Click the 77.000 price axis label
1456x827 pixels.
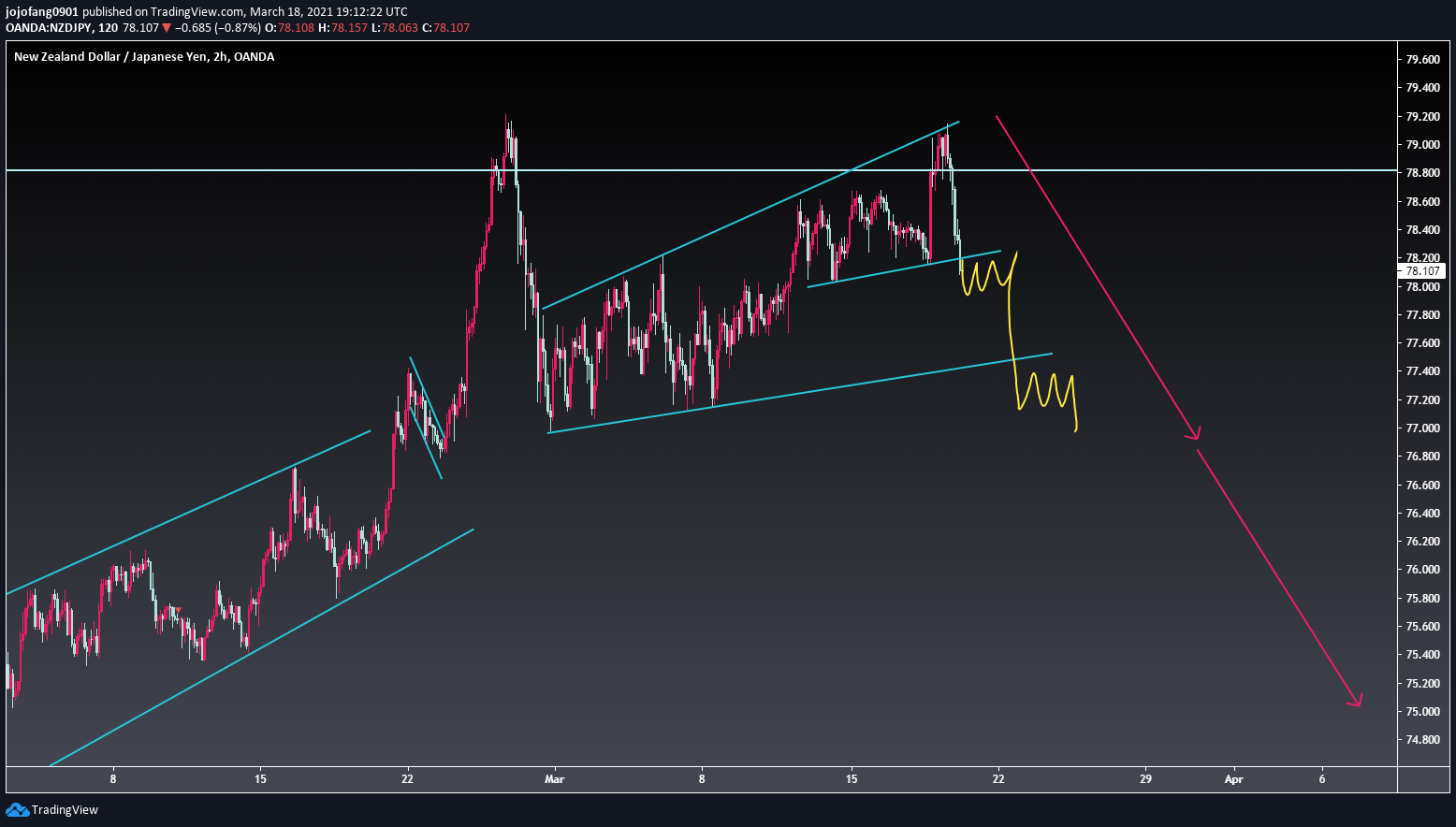click(1423, 428)
